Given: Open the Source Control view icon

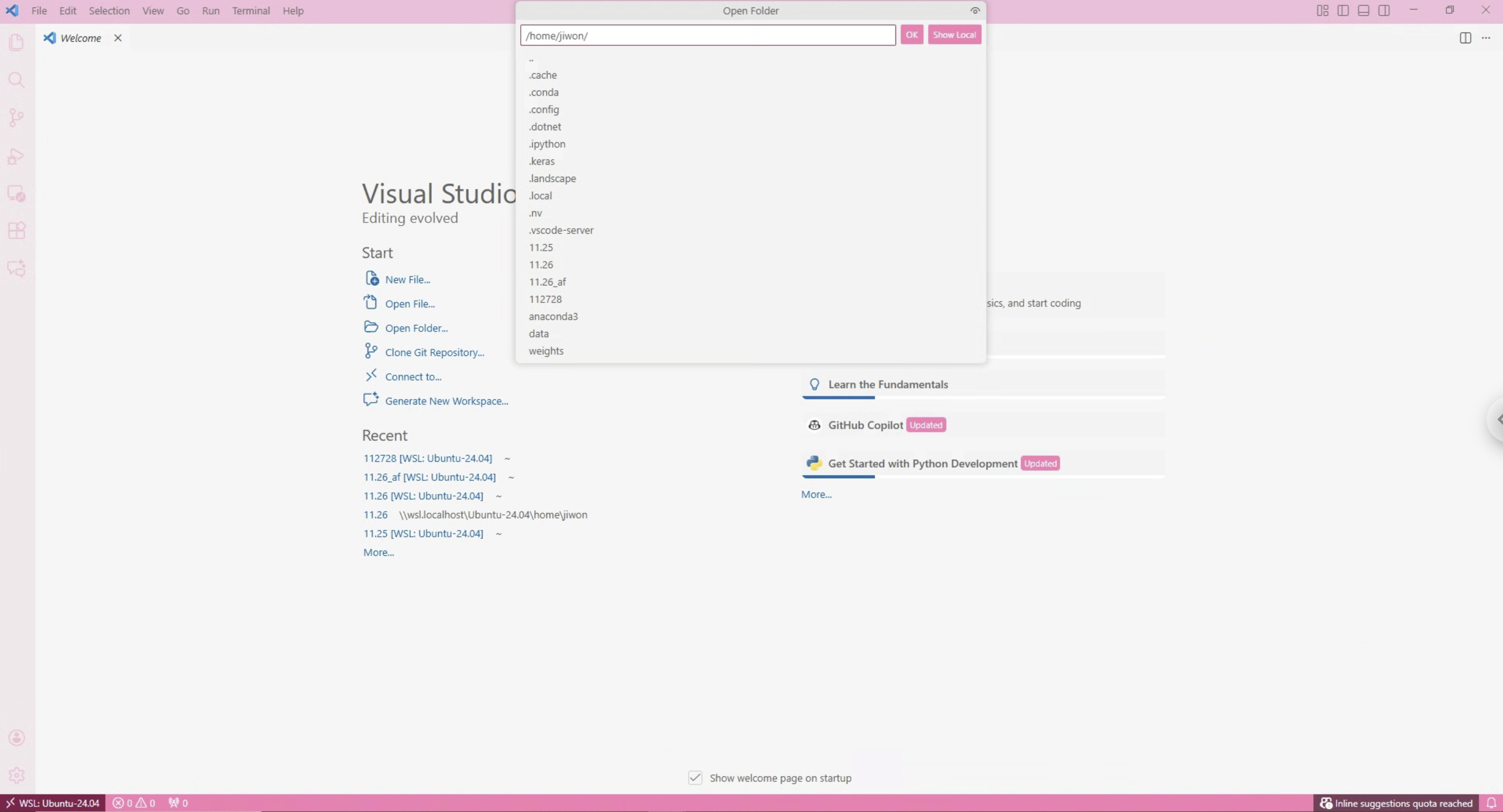Looking at the screenshot, I should click(16, 118).
